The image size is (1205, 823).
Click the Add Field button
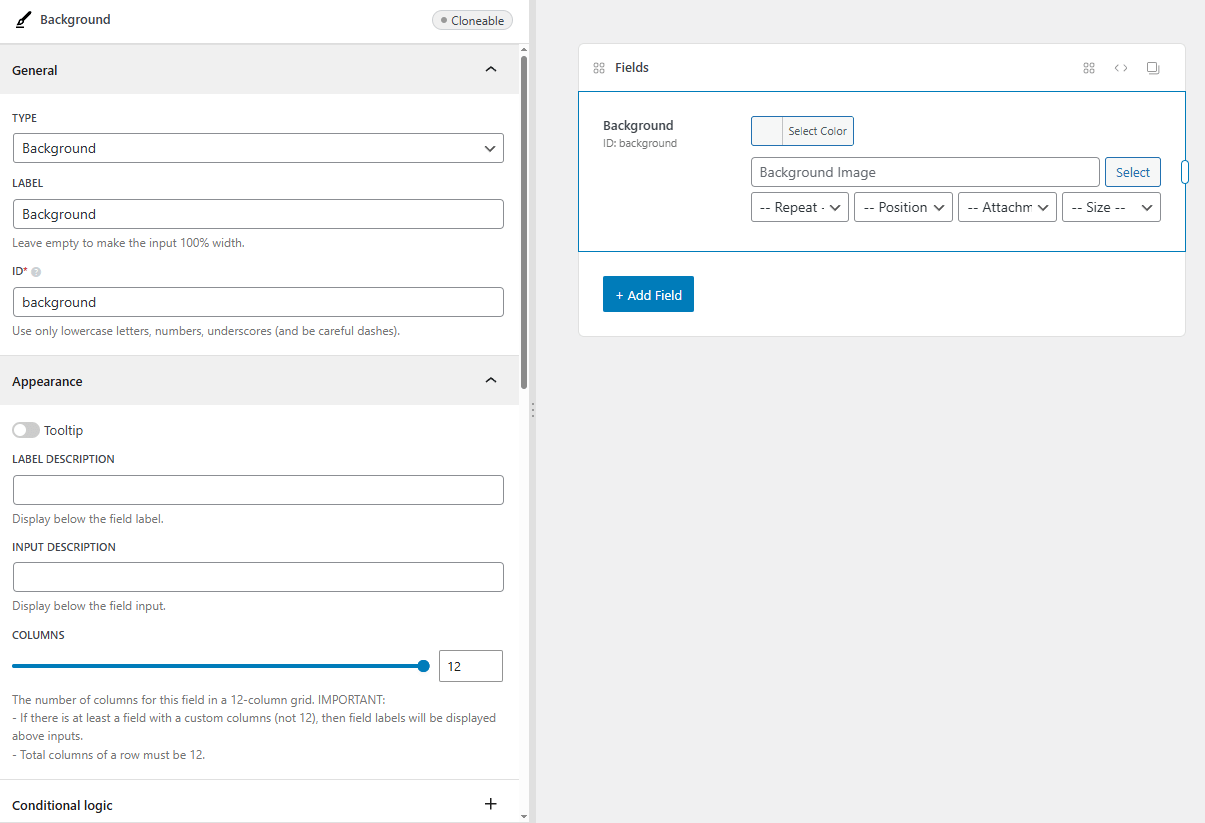pos(648,293)
